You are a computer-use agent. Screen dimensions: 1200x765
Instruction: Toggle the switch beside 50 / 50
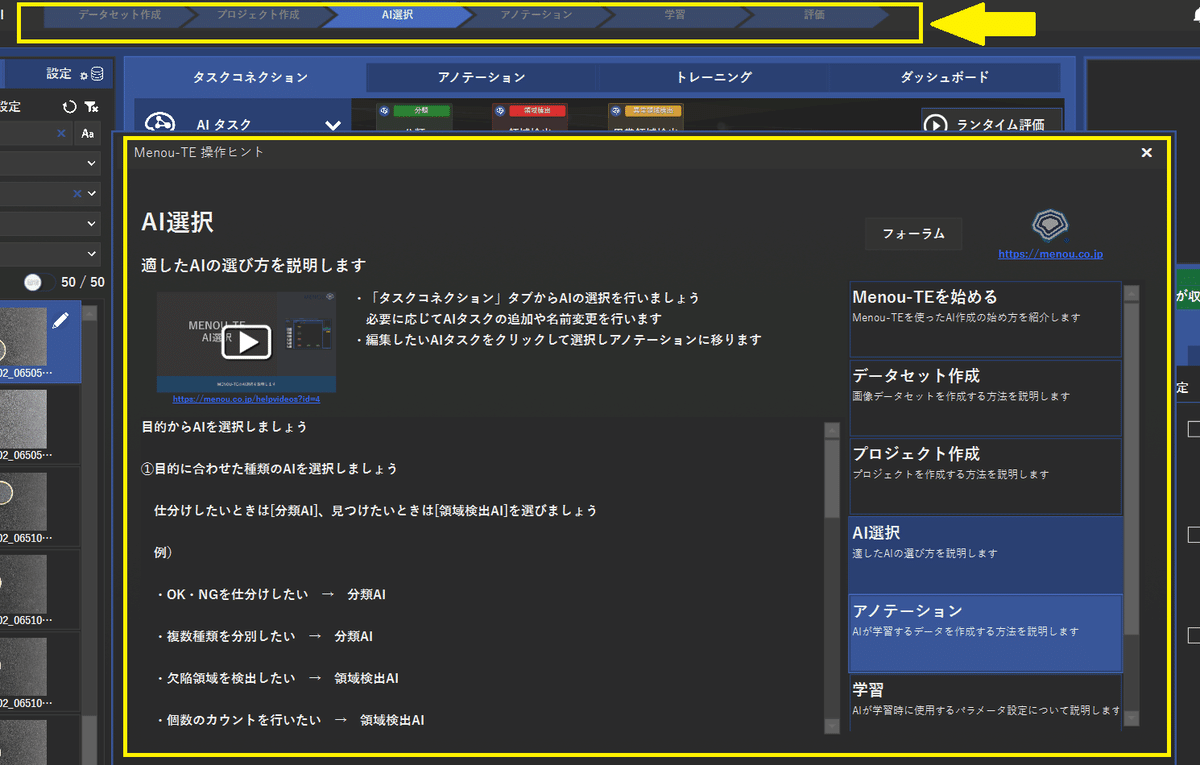tap(39, 282)
